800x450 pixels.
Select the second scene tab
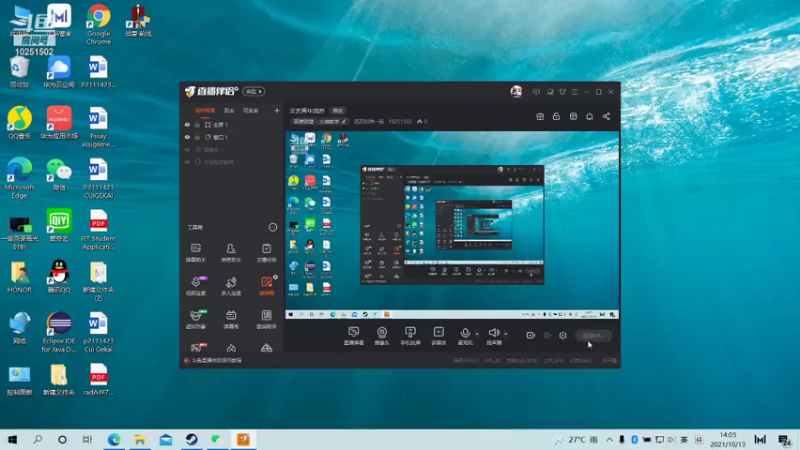click(229, 111)
